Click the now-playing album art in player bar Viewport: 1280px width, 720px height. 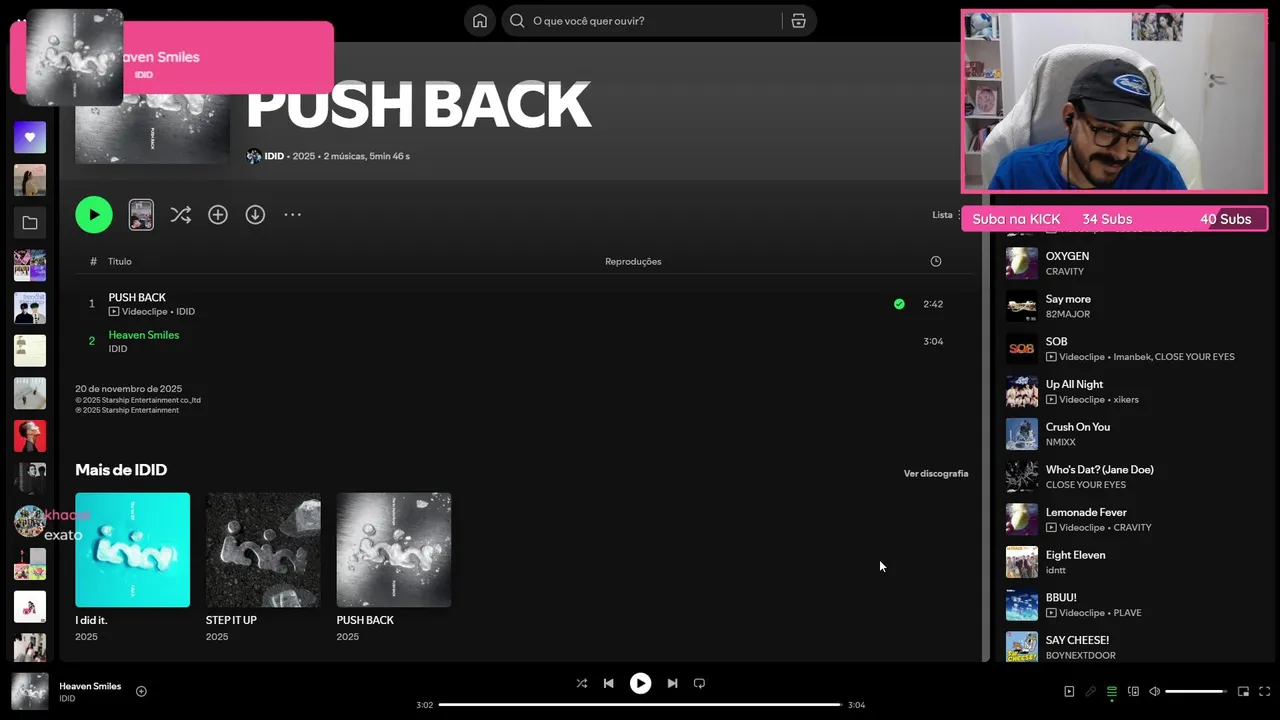pos(30,691)
